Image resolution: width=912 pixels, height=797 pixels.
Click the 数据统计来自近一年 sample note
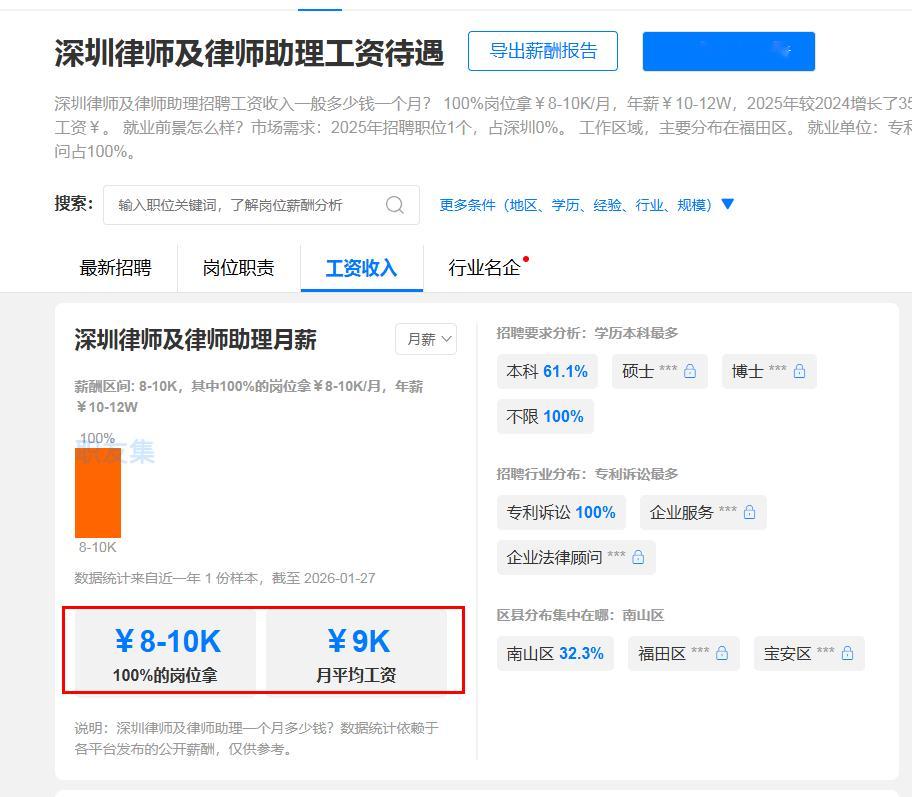(x=225, y=578)
